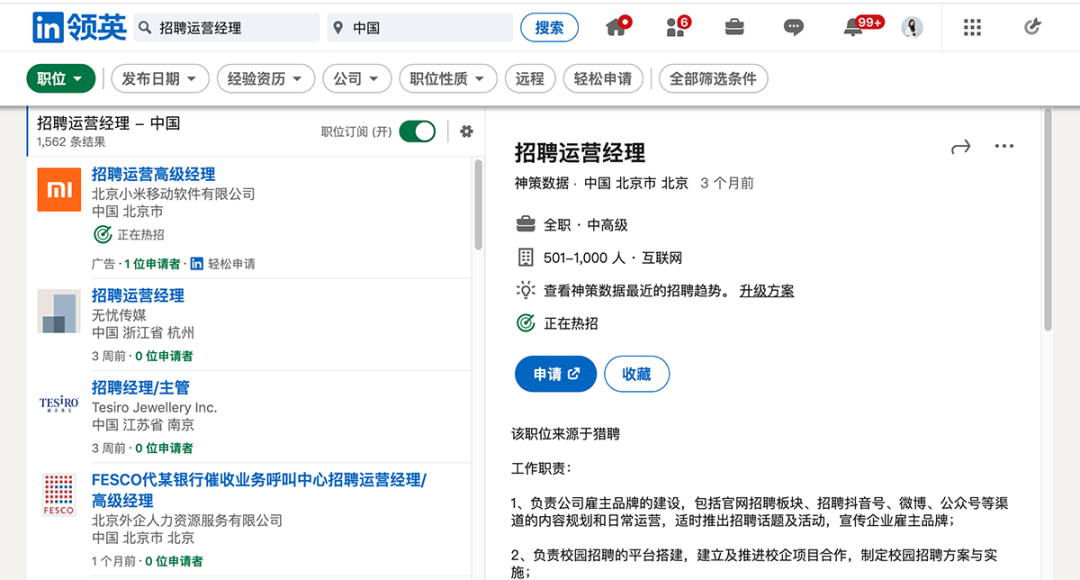Select the Jobs briefcase icon
Viewport: 1080px width, 580px height.
click(x=734, y=27)
